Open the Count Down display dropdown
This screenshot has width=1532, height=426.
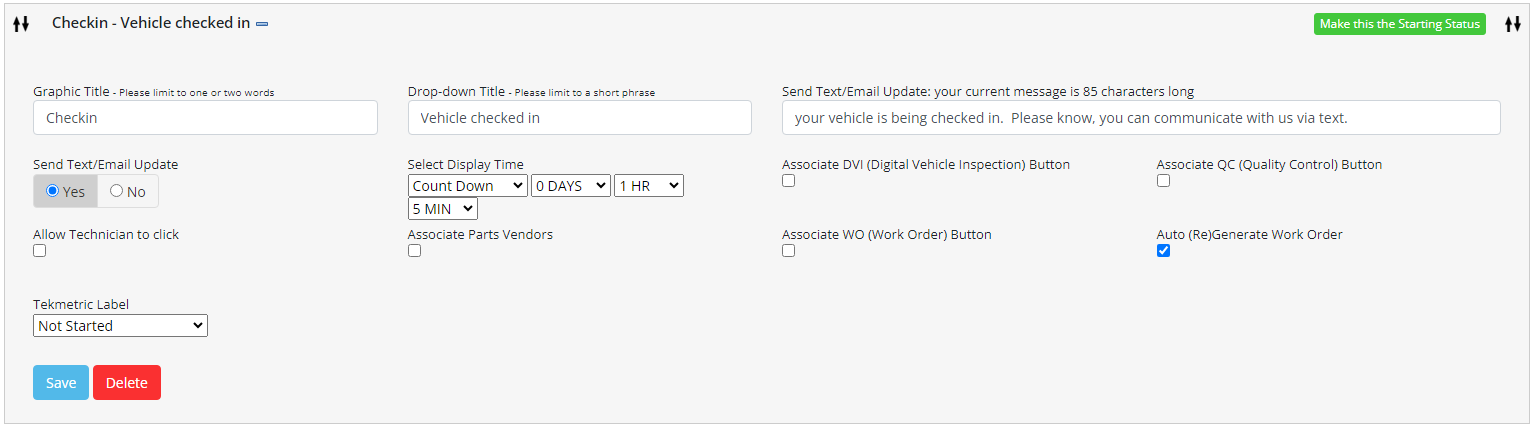pyautogui.click(x=467, y=186)
